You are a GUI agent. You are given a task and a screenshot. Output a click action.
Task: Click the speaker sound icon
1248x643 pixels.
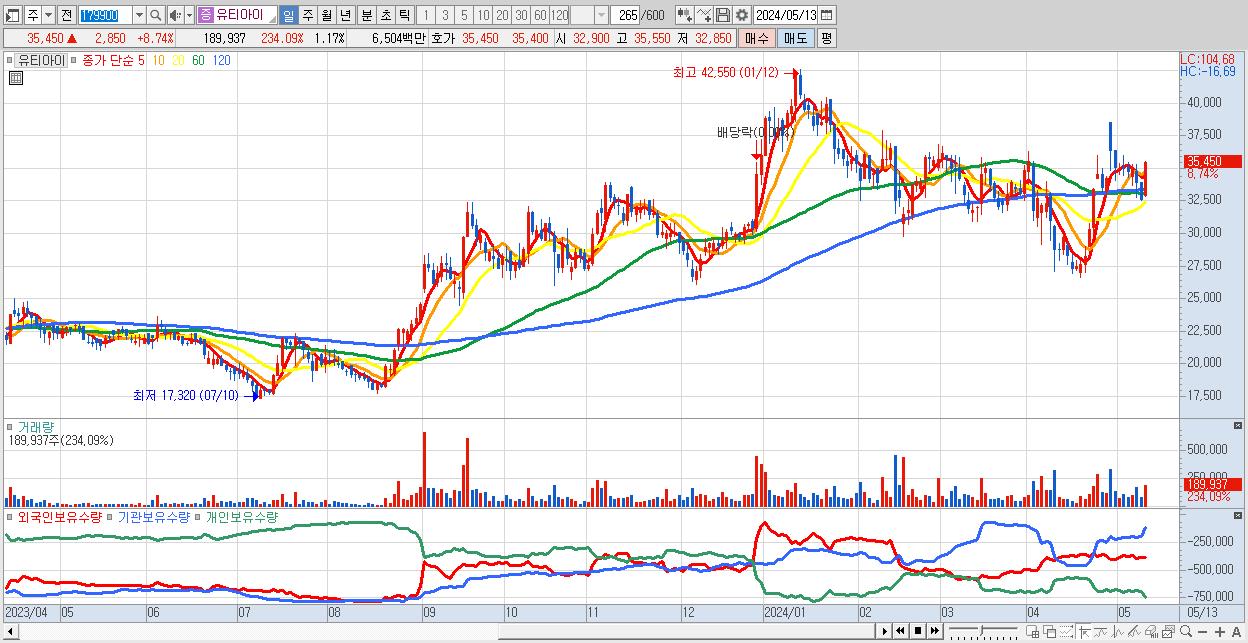point(175,15)
